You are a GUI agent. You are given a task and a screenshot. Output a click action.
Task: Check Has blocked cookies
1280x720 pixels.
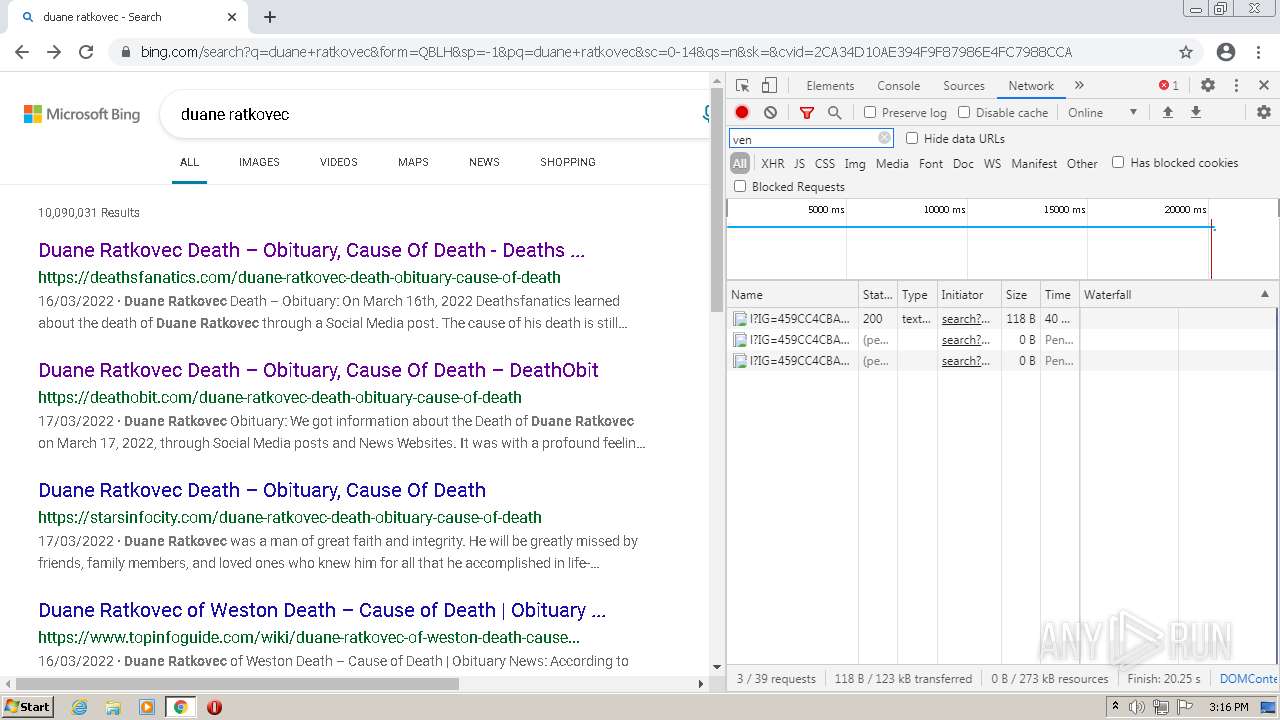pos(1118,162)
